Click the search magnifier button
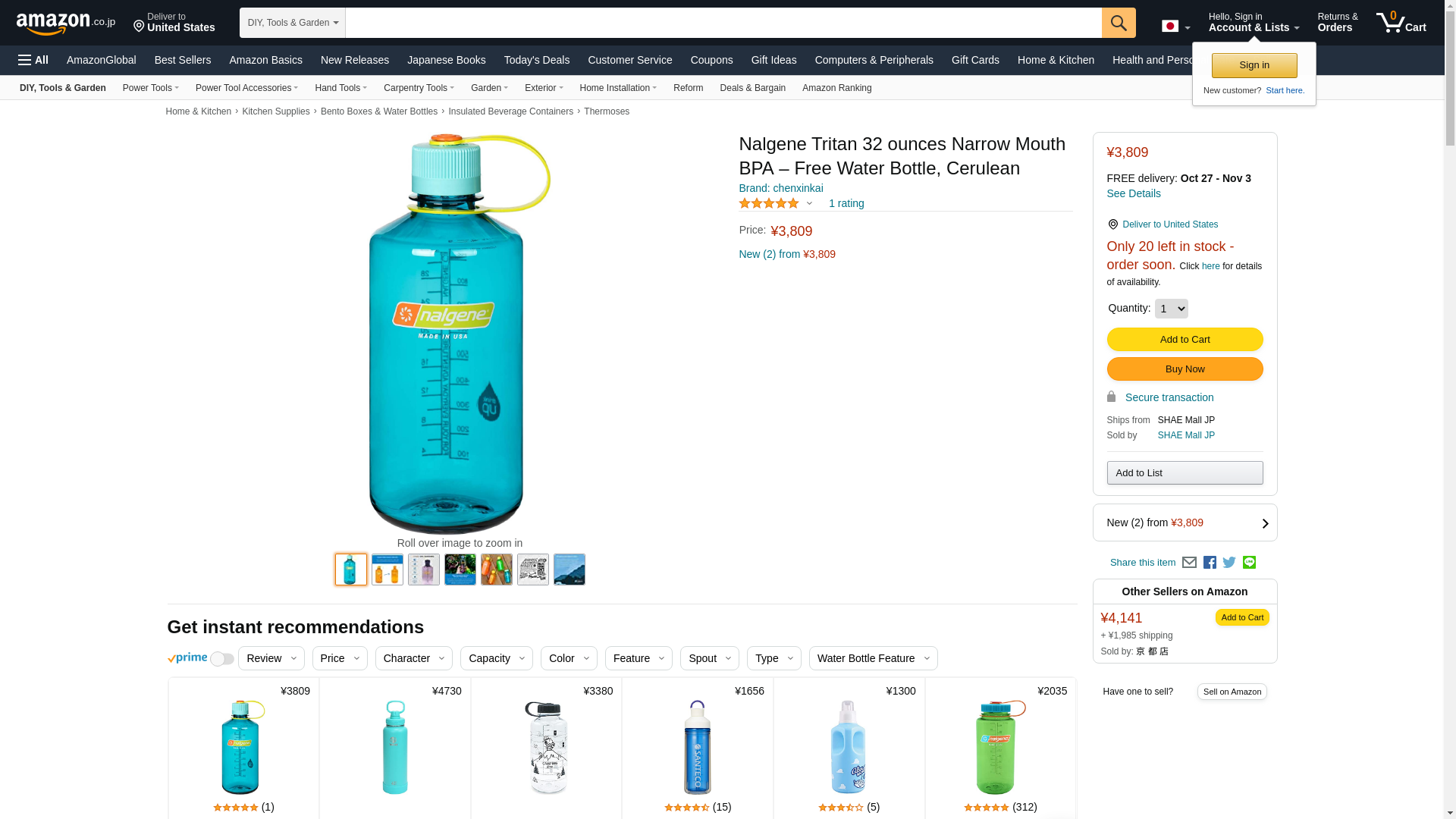 pyautogui.click(x=1118, y=23)
